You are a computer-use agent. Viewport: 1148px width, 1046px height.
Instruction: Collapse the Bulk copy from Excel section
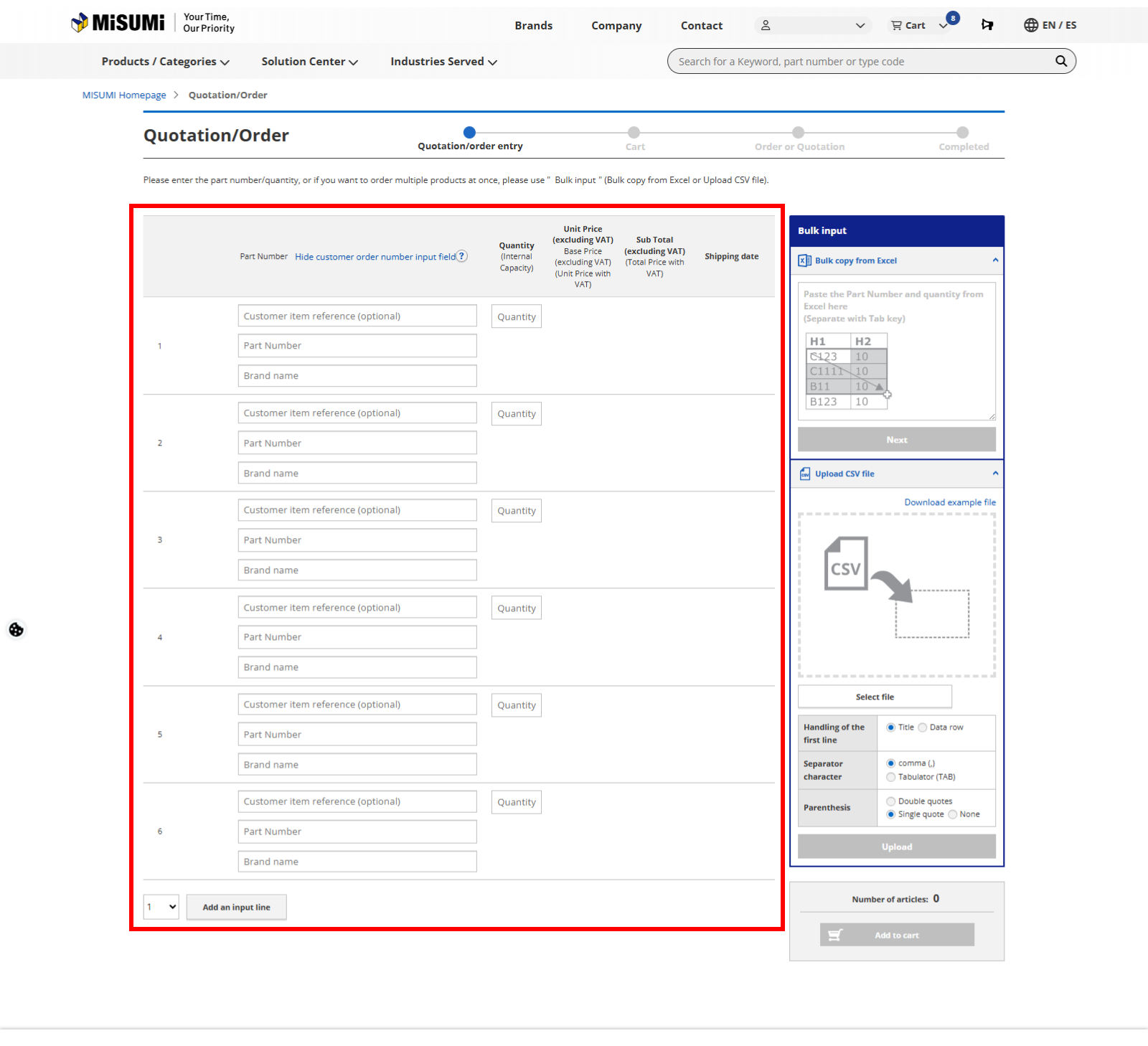click(995, 260)
